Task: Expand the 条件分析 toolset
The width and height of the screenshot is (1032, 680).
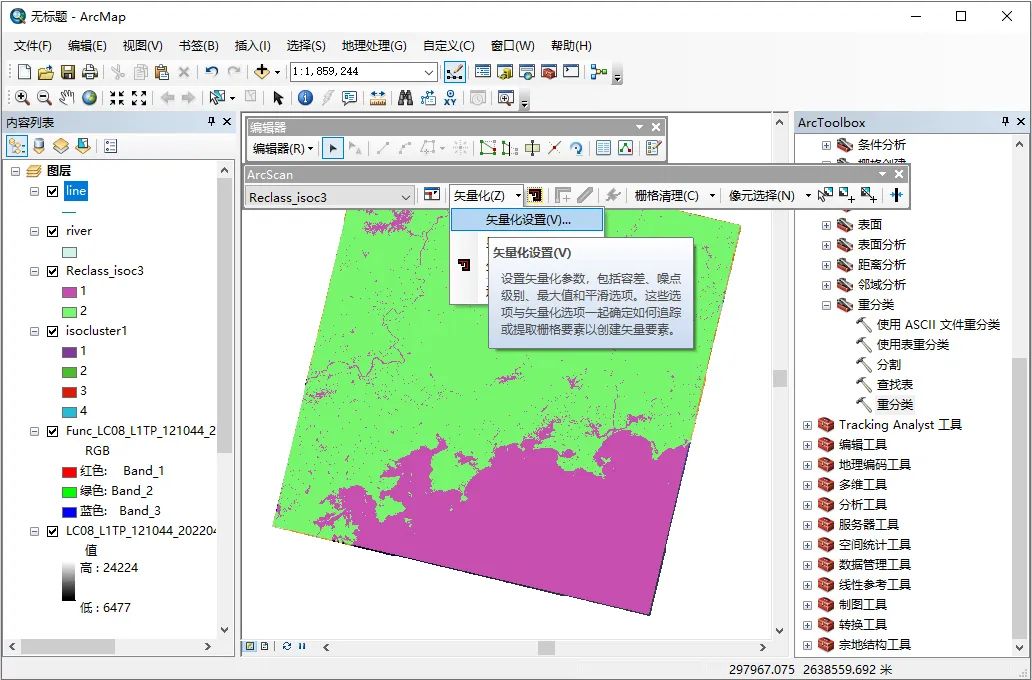Action: tap(826, 145)
